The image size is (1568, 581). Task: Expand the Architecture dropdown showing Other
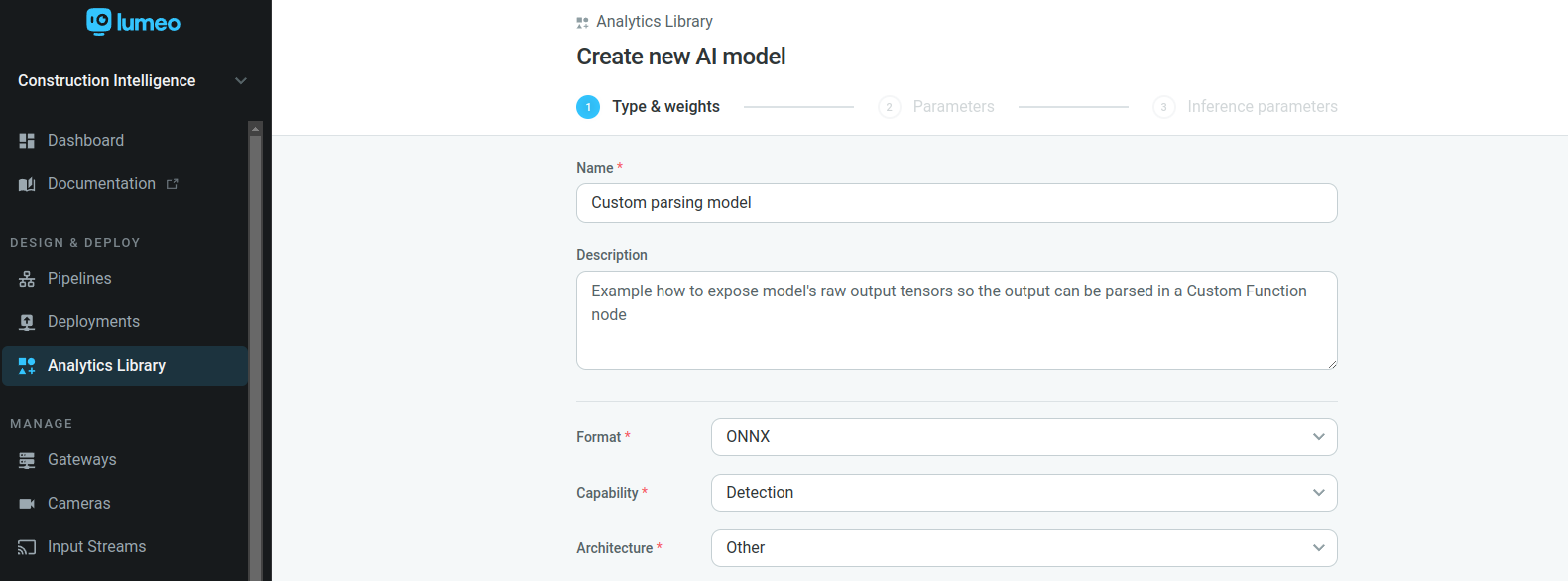coord(1024,548)
